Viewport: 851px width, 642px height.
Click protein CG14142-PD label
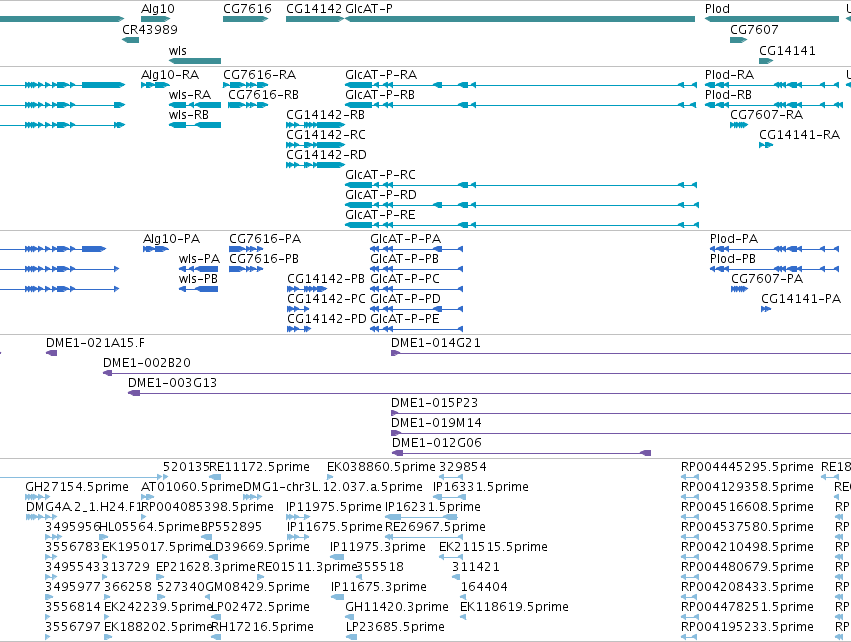[327, 319]
